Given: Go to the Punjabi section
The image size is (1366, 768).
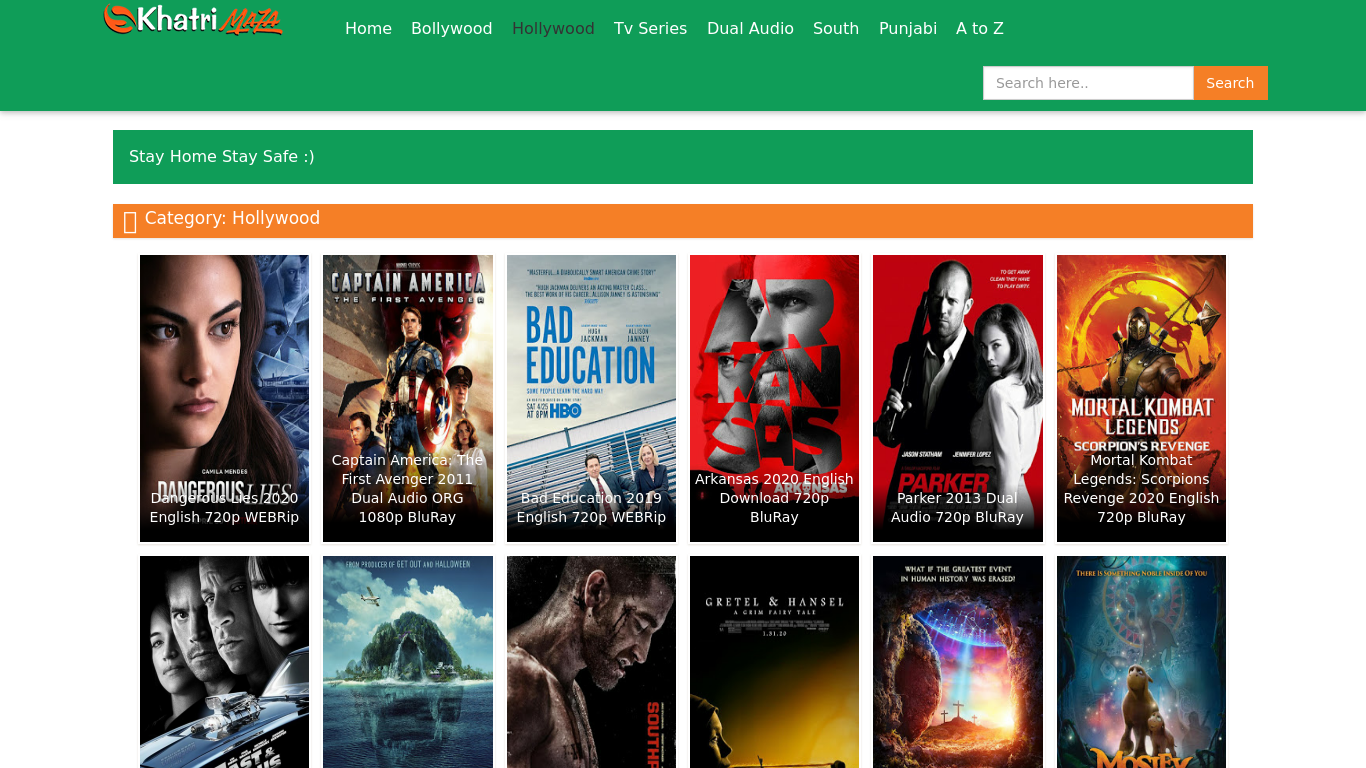Looking at the screenshot, I should pos(907,28).
